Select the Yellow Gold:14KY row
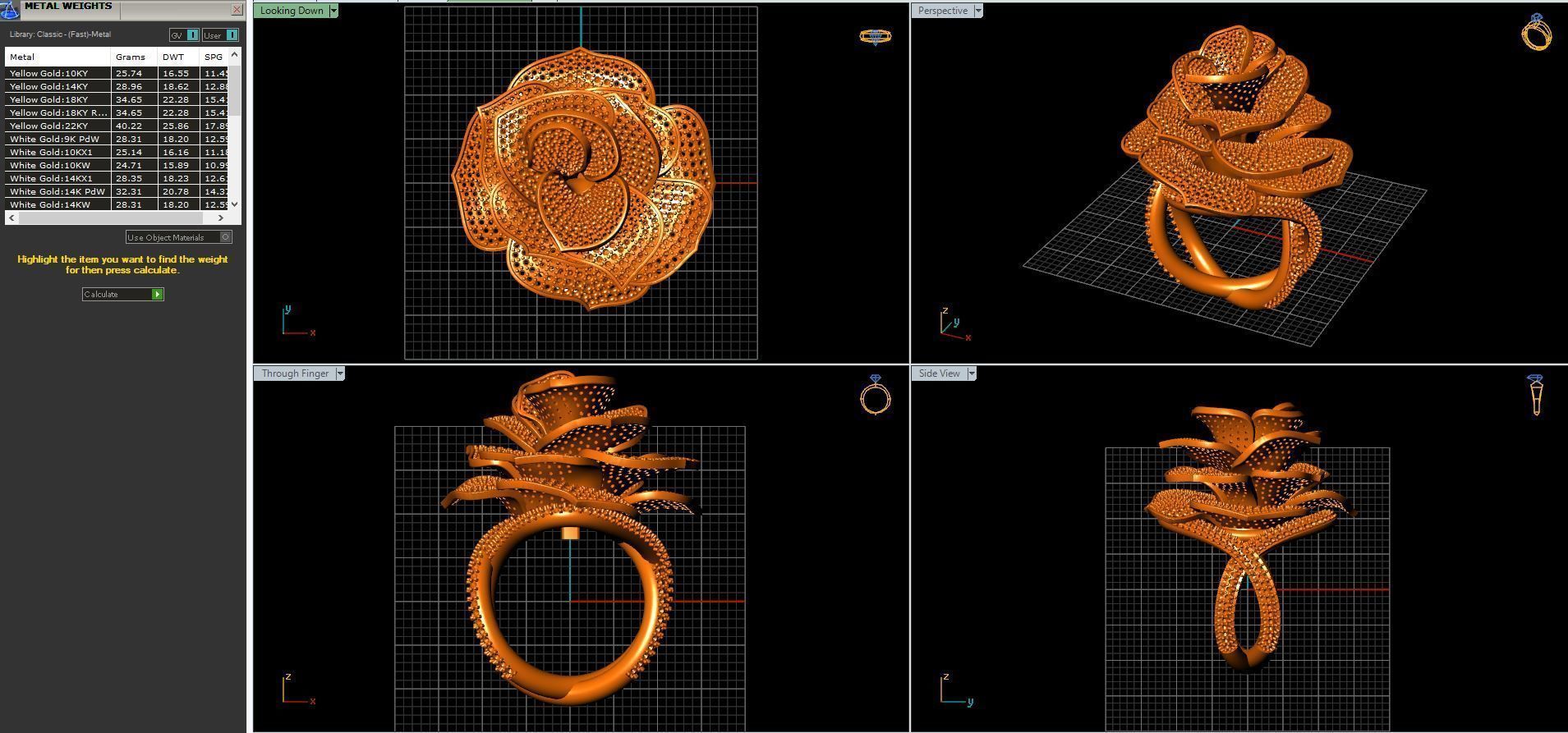Viewport: 1568px width, 733px height. (117, 86)
